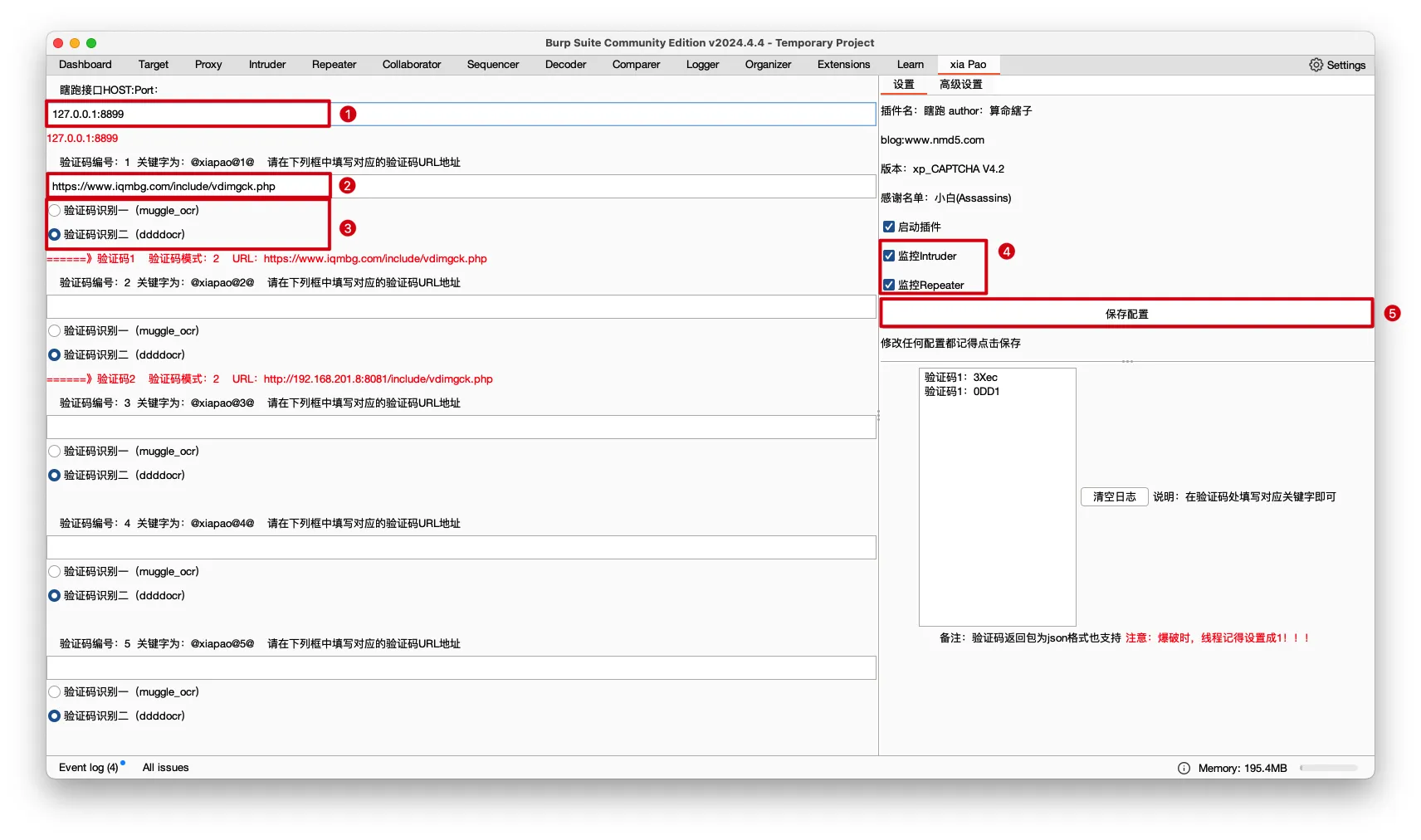
Task: Toggle the 监控Repeater checkbox
Action: tap(889, 285)
